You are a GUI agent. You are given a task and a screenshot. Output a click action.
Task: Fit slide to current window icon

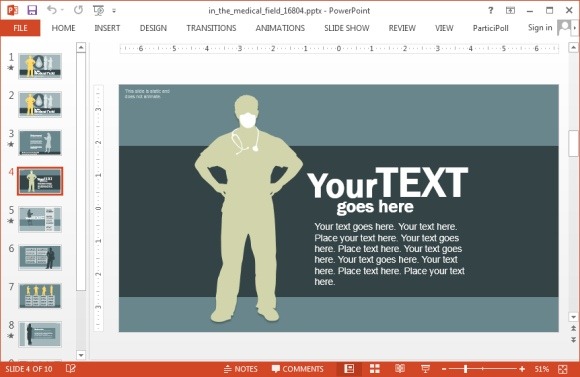[563, 369]
